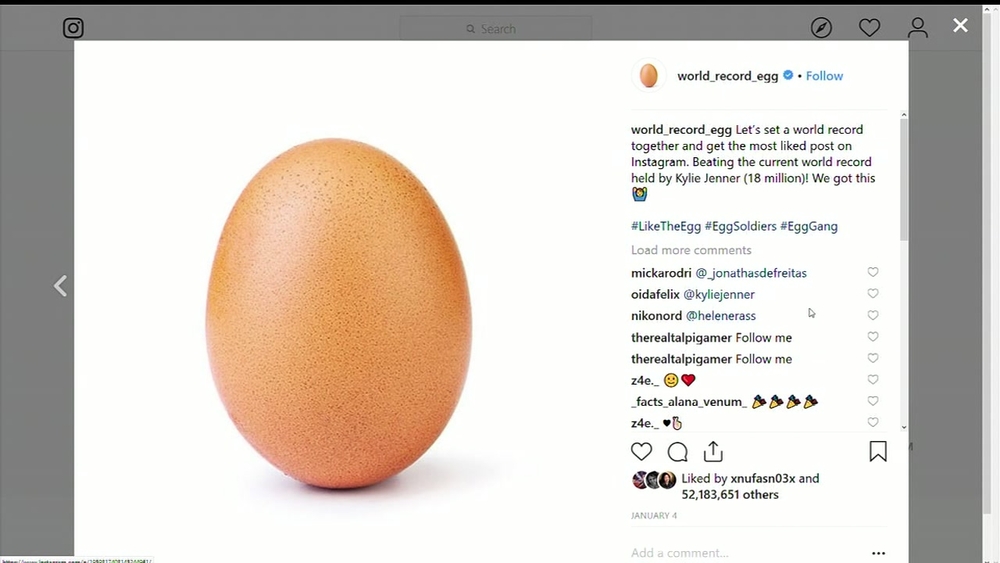Expand Load more comments
1000x563 pixels.
(x=691, y=250)
